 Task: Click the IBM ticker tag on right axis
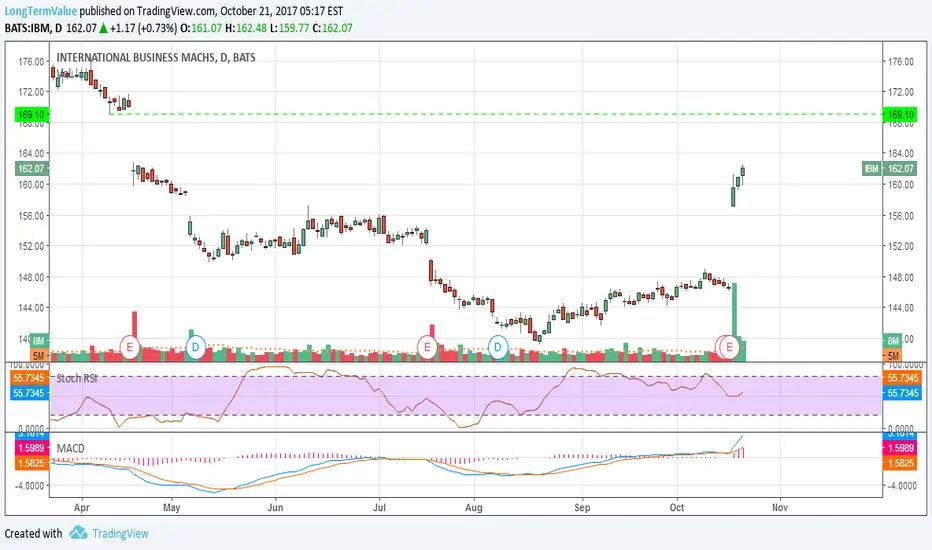click(x=872, y=168)
